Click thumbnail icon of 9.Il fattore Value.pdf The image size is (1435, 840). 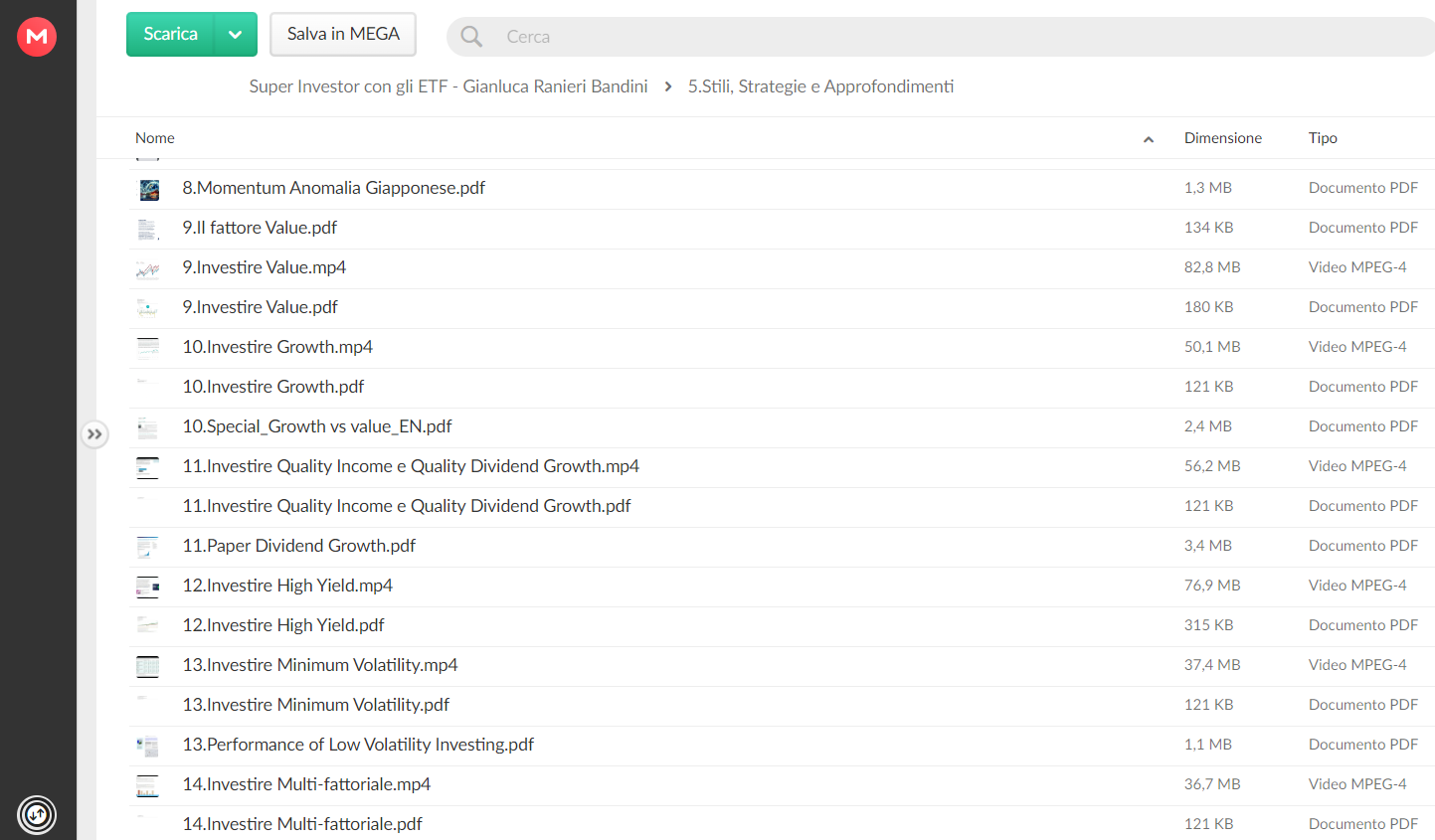(148, 229)
